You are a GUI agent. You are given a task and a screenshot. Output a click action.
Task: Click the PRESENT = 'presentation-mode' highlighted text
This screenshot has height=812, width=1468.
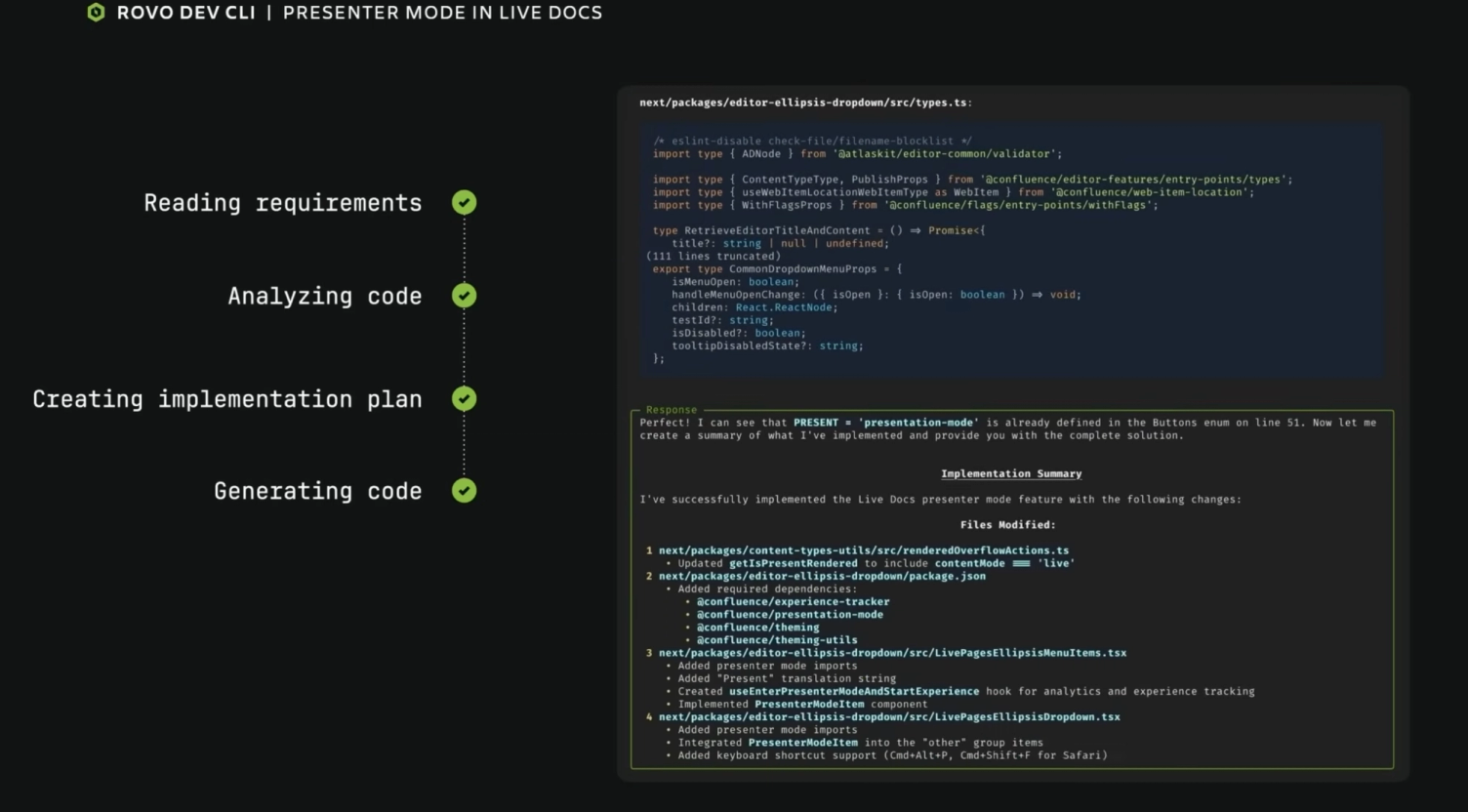885,423
